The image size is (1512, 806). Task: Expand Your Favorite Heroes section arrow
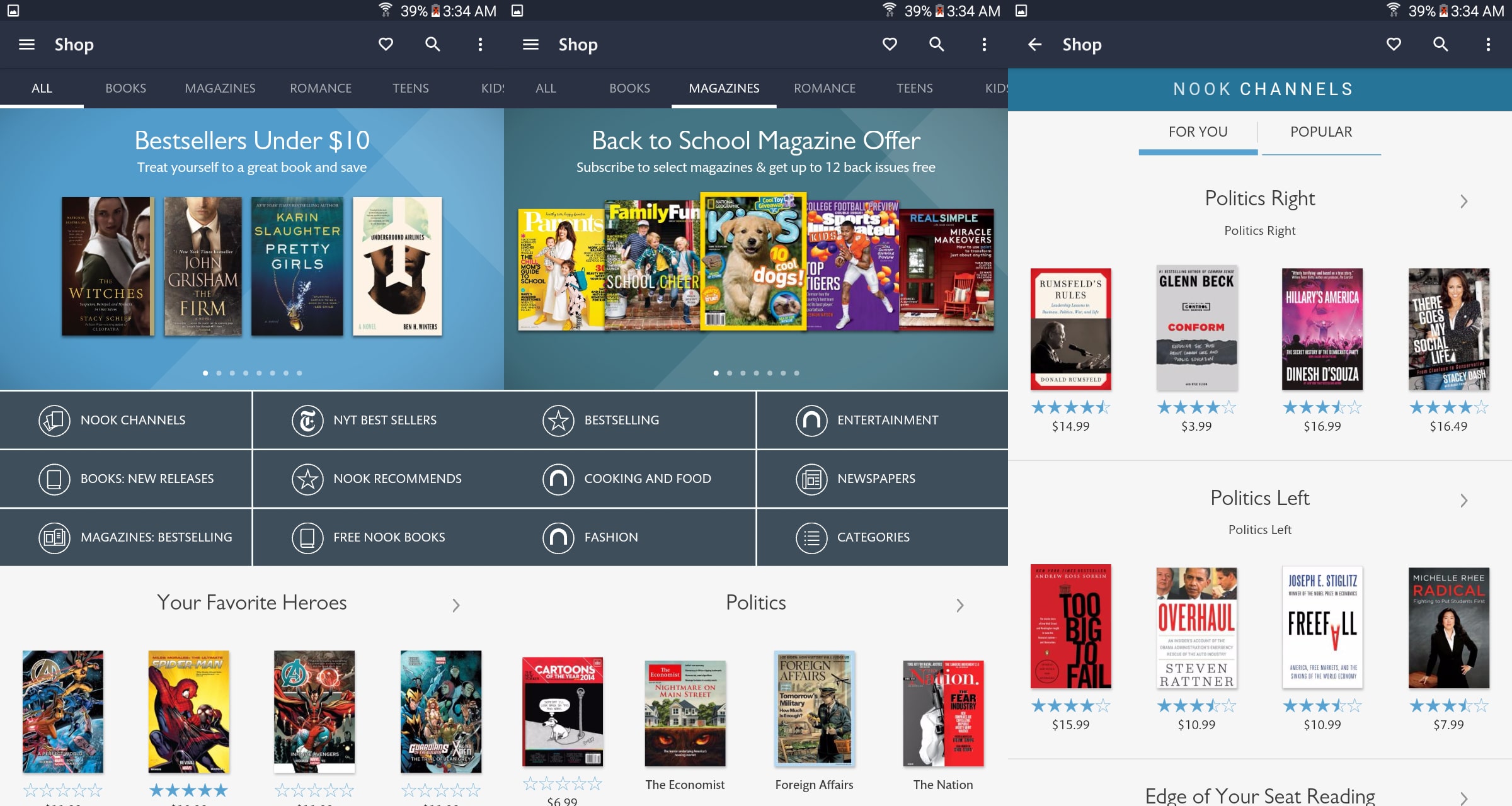[456, 605]
